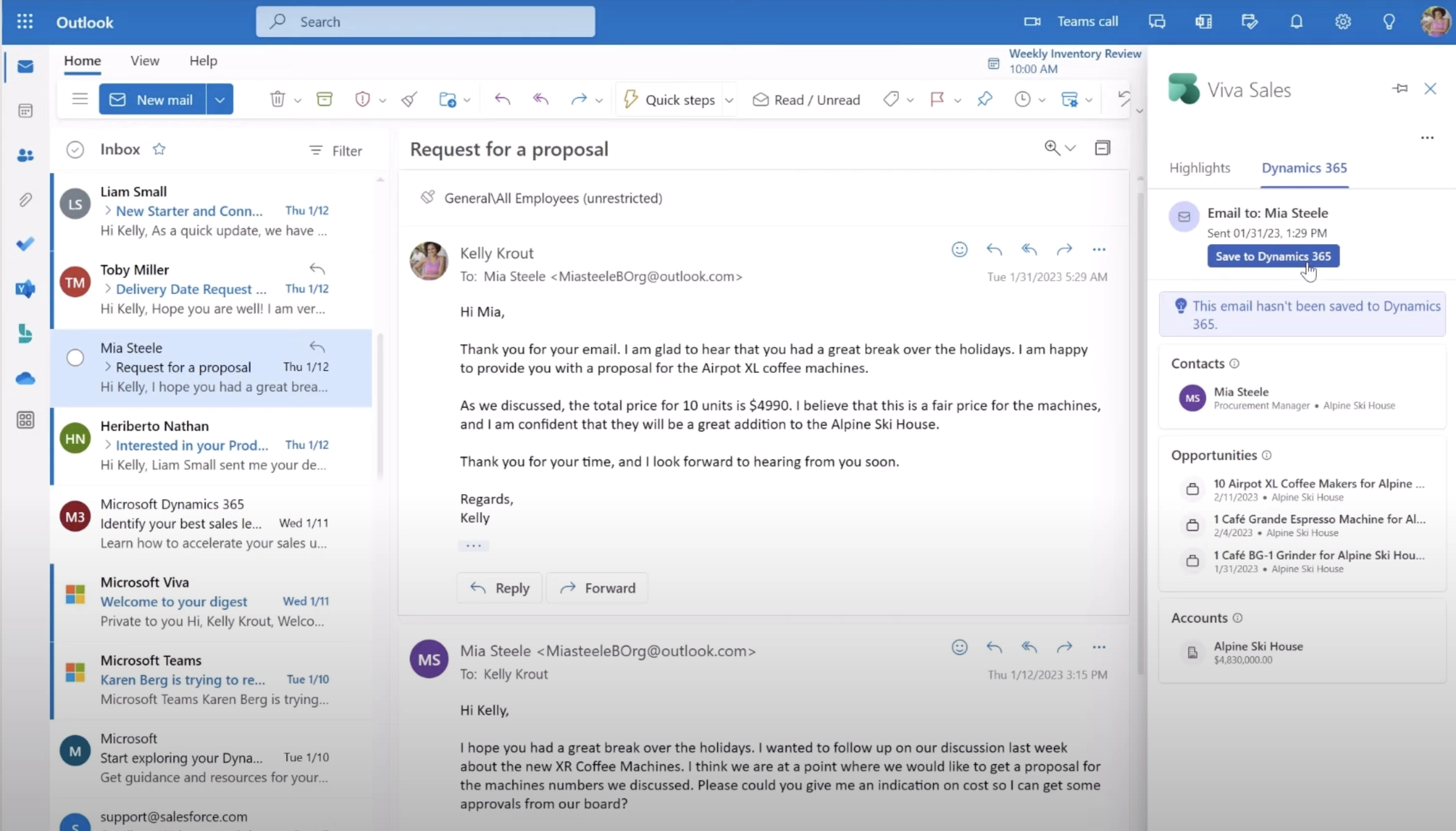Open Files attachments in left sidebar
The height and width of the screenshot is (831, 1456).
tap(25, 200)
